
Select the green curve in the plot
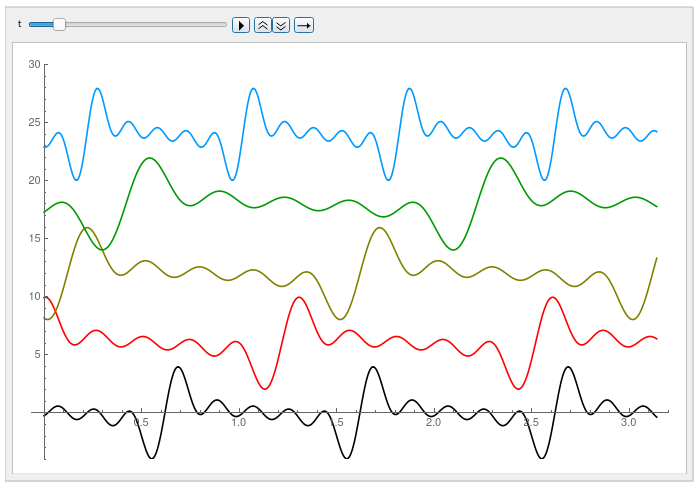[x=150, y=158]
